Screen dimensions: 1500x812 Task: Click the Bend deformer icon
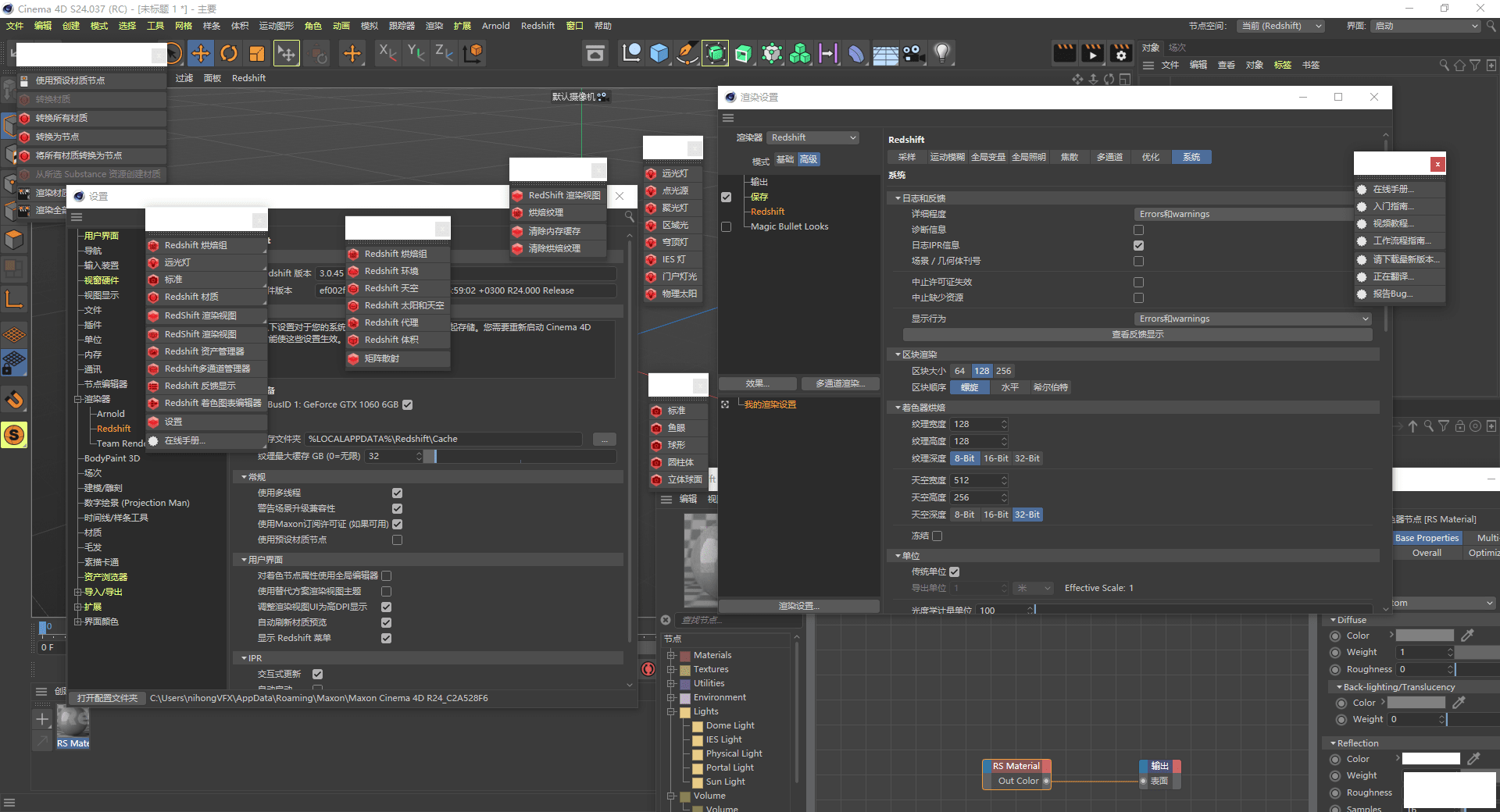(856, 53)
